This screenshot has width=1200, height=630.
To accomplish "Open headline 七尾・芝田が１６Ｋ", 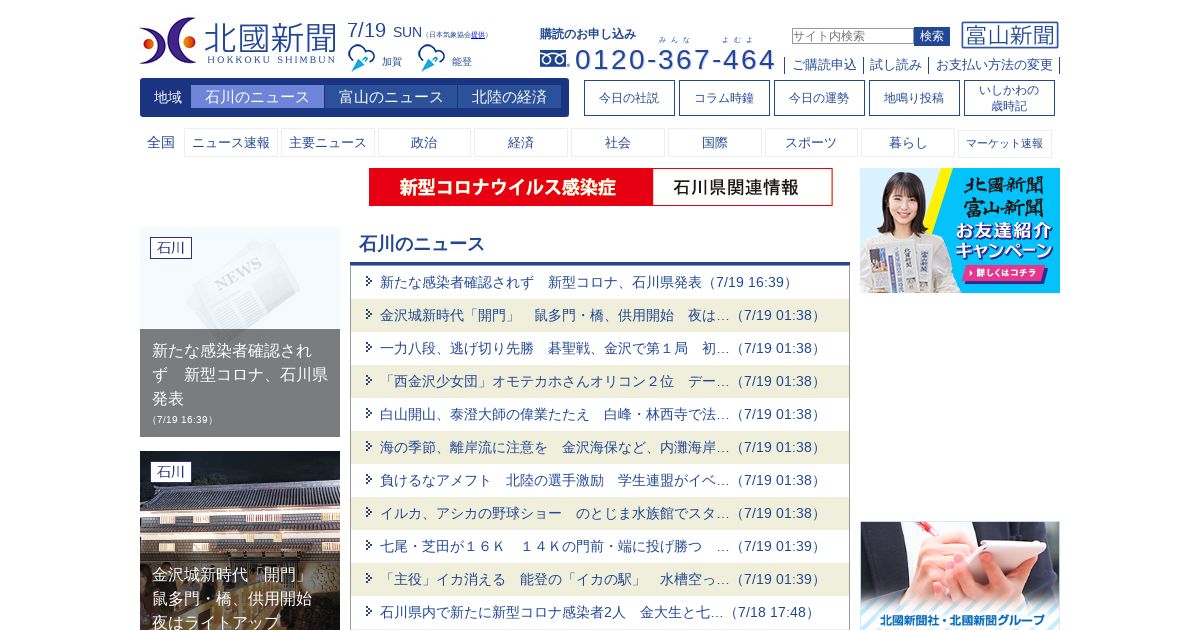I will 602,546.
